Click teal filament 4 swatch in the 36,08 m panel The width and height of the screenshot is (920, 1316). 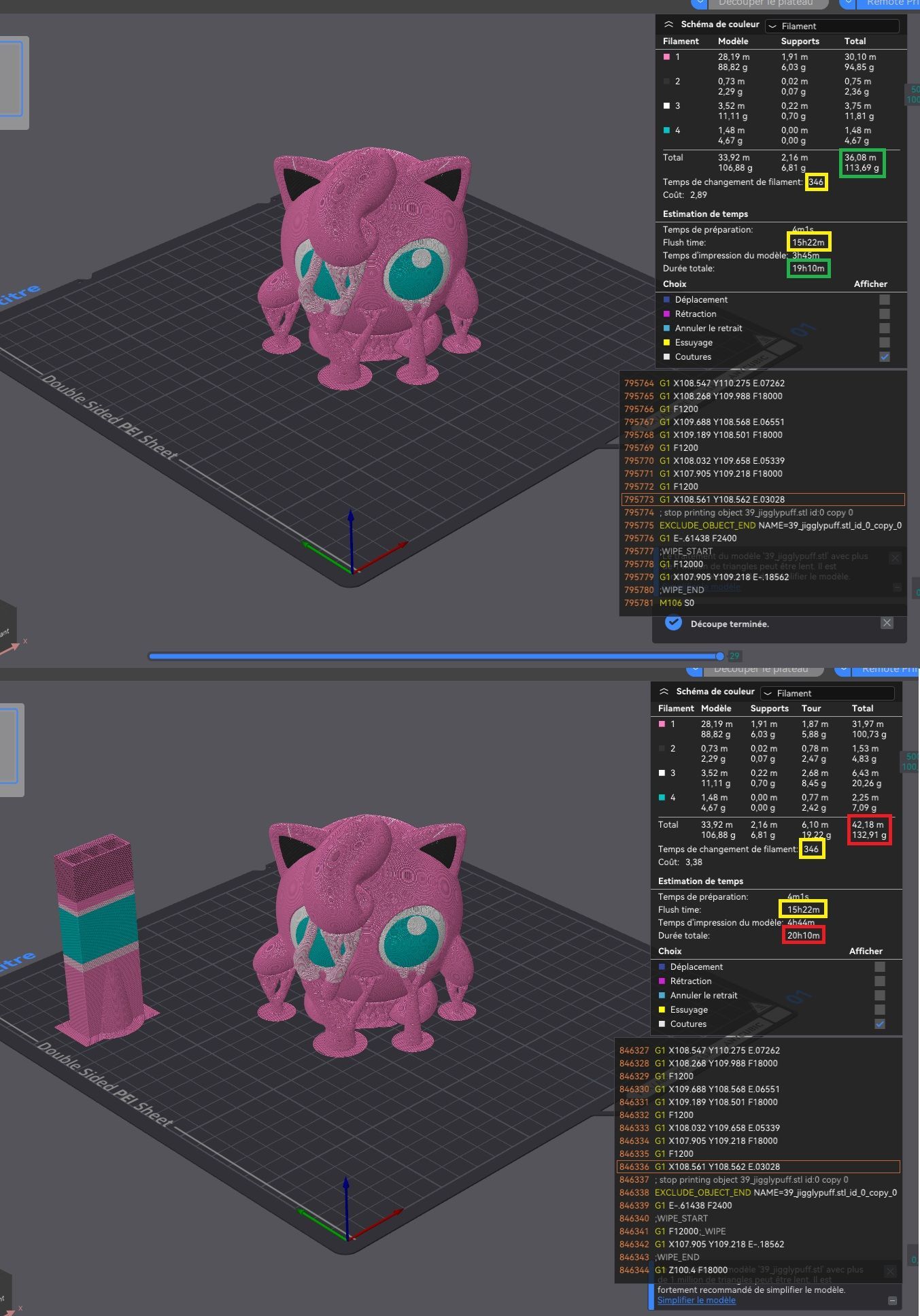pos(667,131)
